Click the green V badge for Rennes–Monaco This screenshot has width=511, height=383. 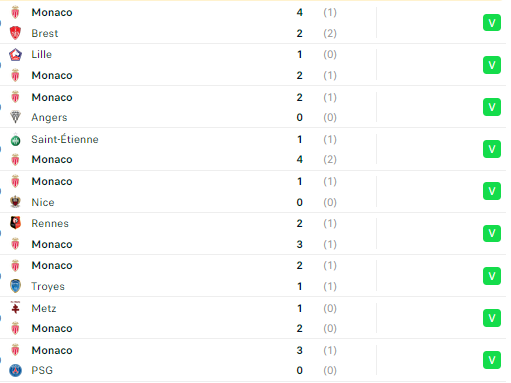pos(492,233)
